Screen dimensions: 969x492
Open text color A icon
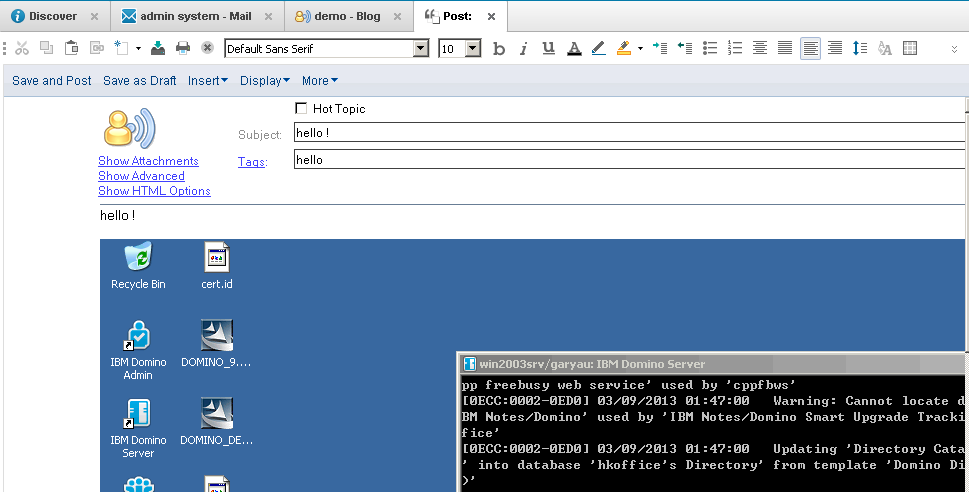tap(574, 48)
